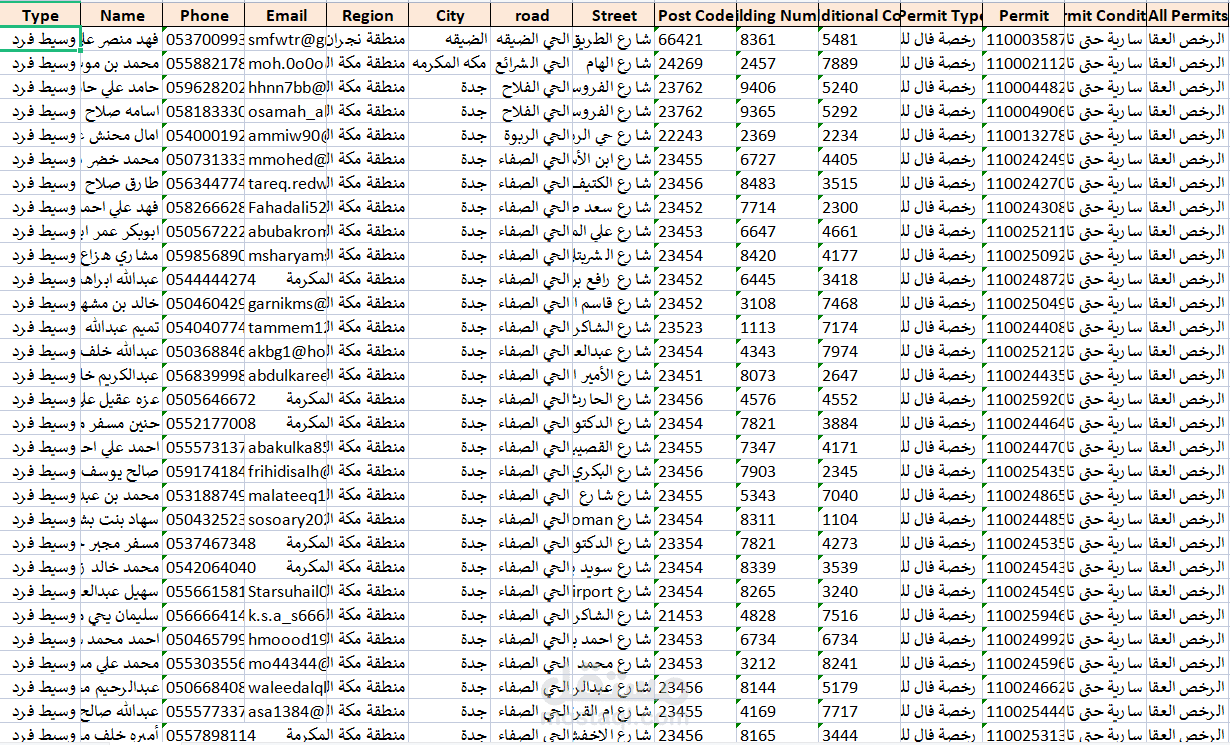Select the email cell garnikms@
The width and height of the screenshot is (1230, 745).
coord(286,303)
